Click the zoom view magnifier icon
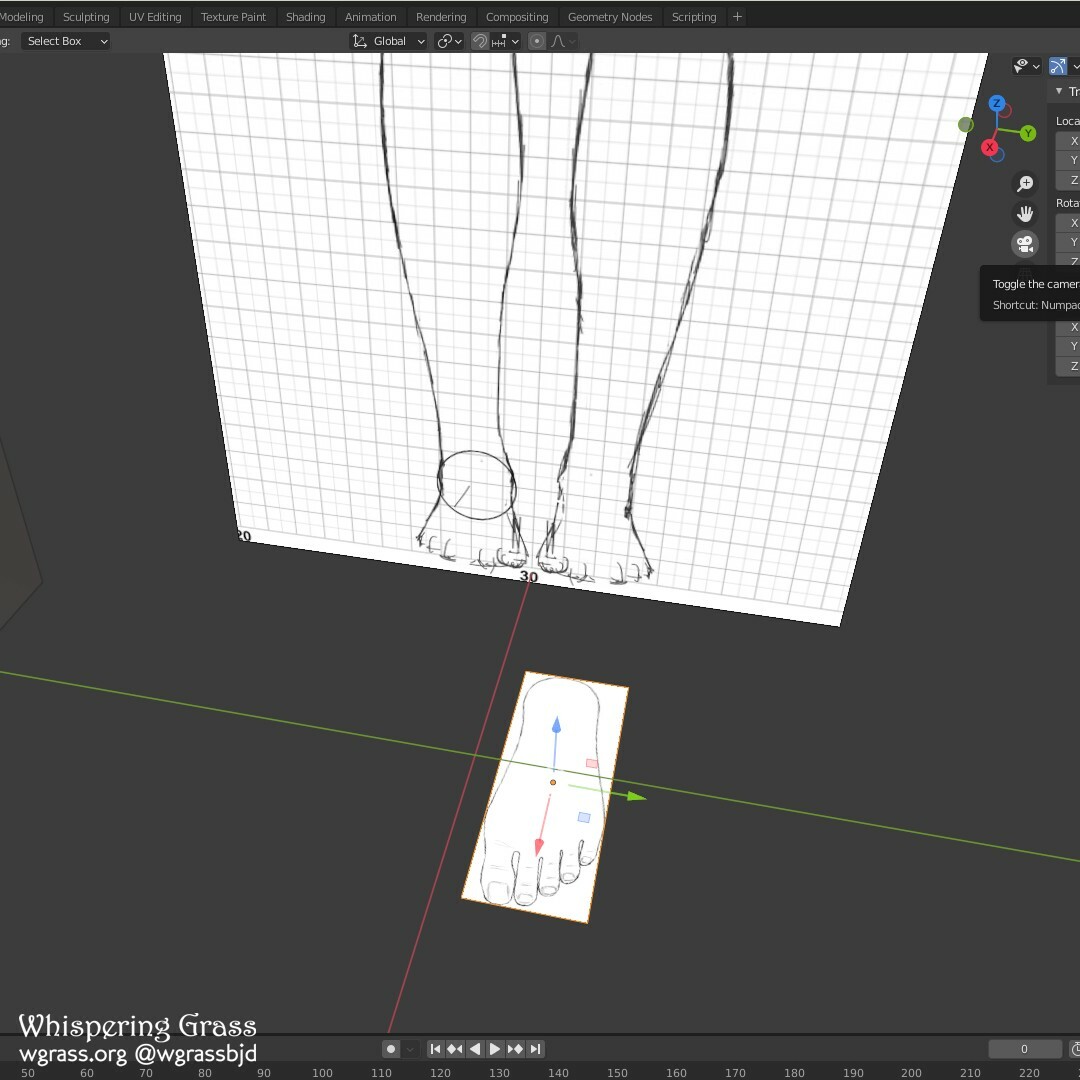1080x1080 pixels. 1025,183
